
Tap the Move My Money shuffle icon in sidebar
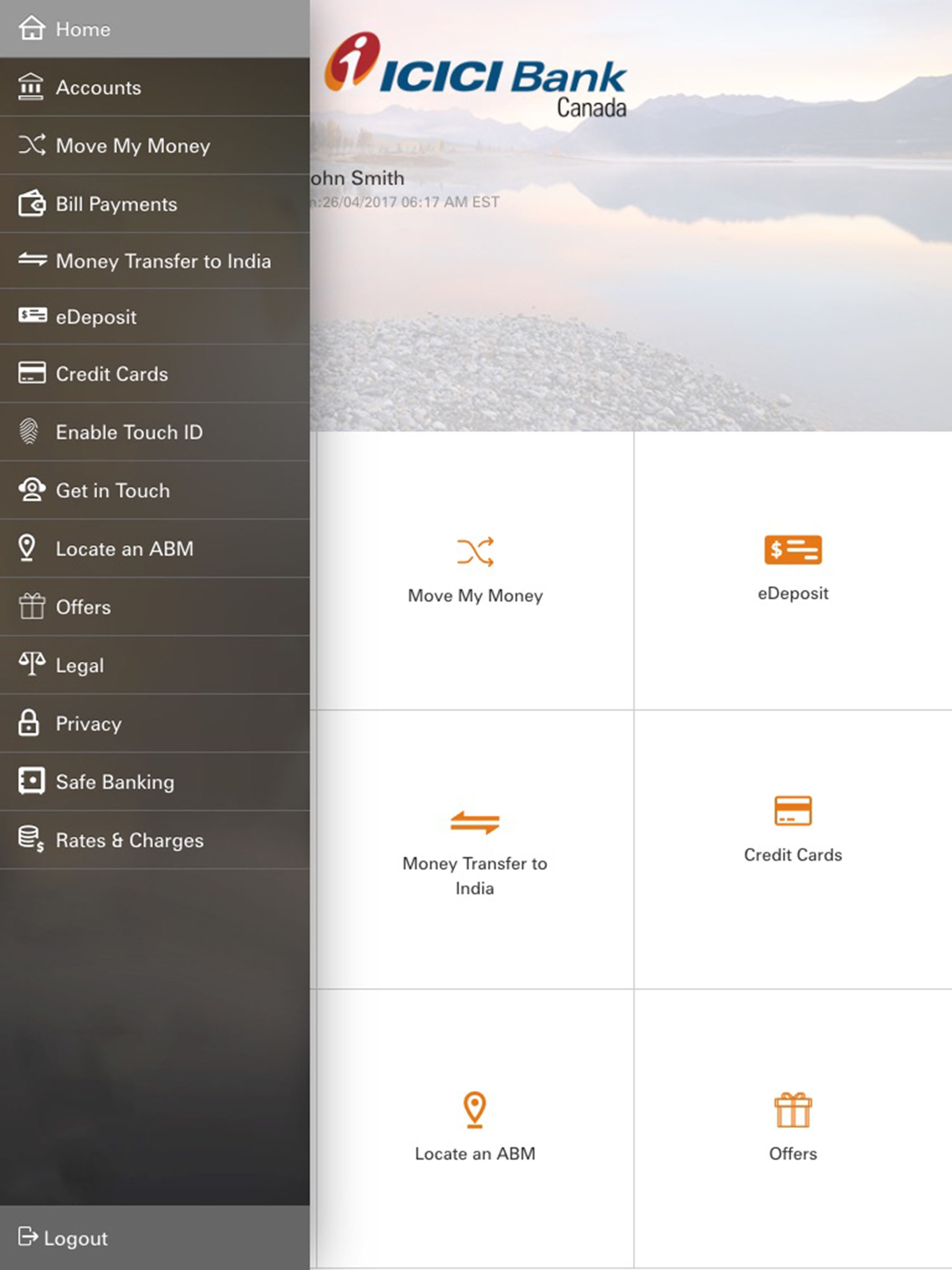[32, 145]
